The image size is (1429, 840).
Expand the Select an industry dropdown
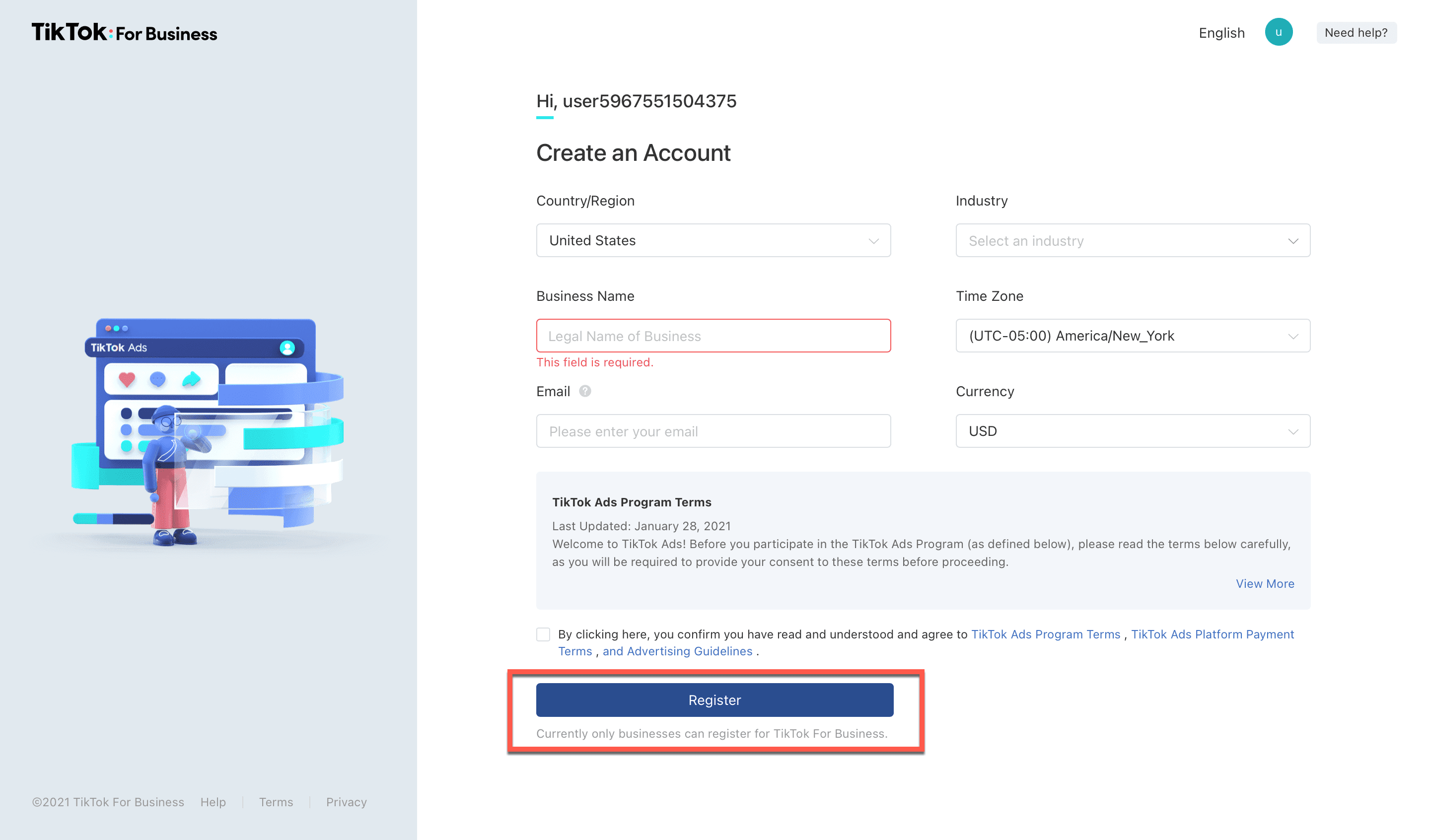click(1133, 240)
